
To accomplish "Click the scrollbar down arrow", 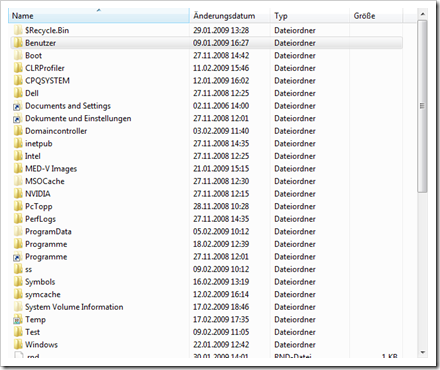I will click(422, 352).
